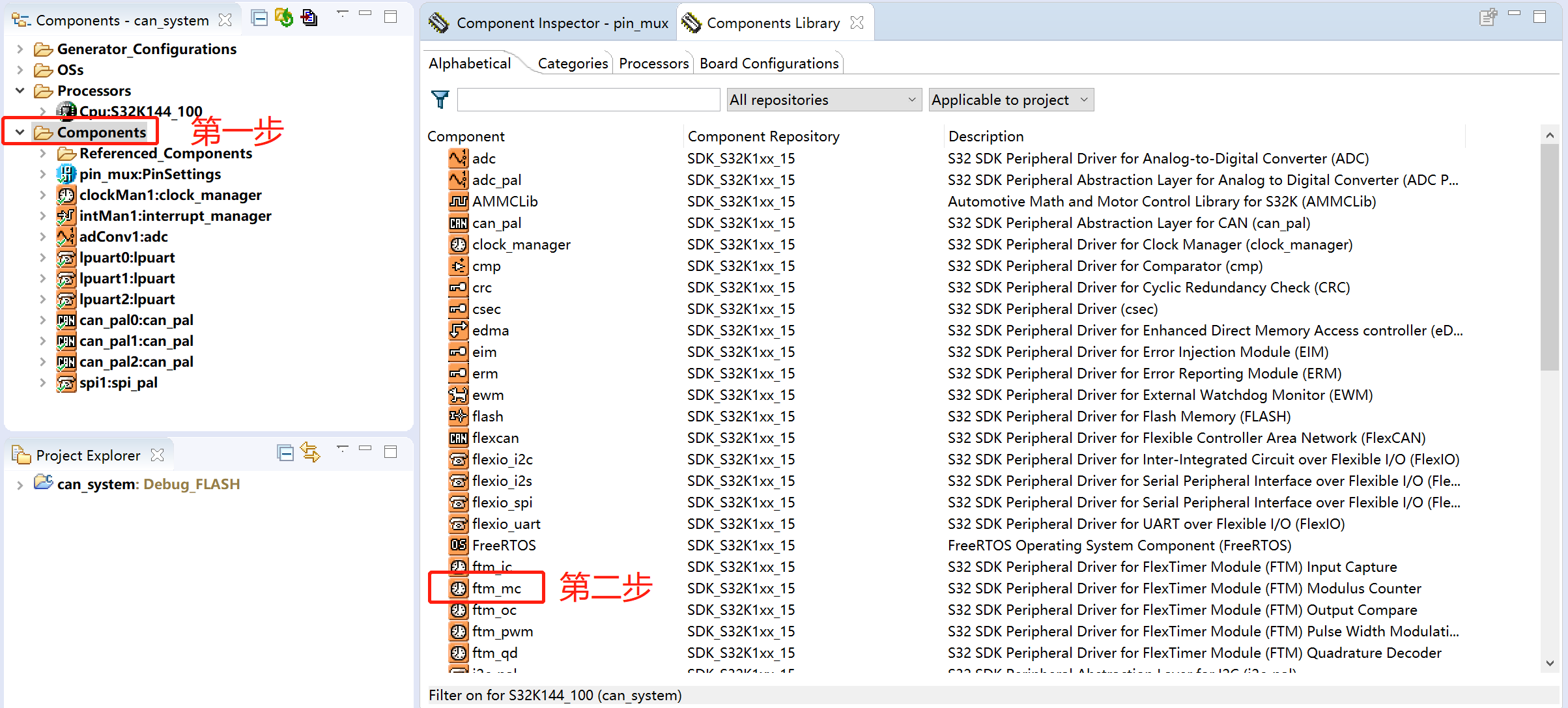1568x708 pixels.
Task: Click the pin_mux:PinSettings icon in the tree
Action: point(66,174)
